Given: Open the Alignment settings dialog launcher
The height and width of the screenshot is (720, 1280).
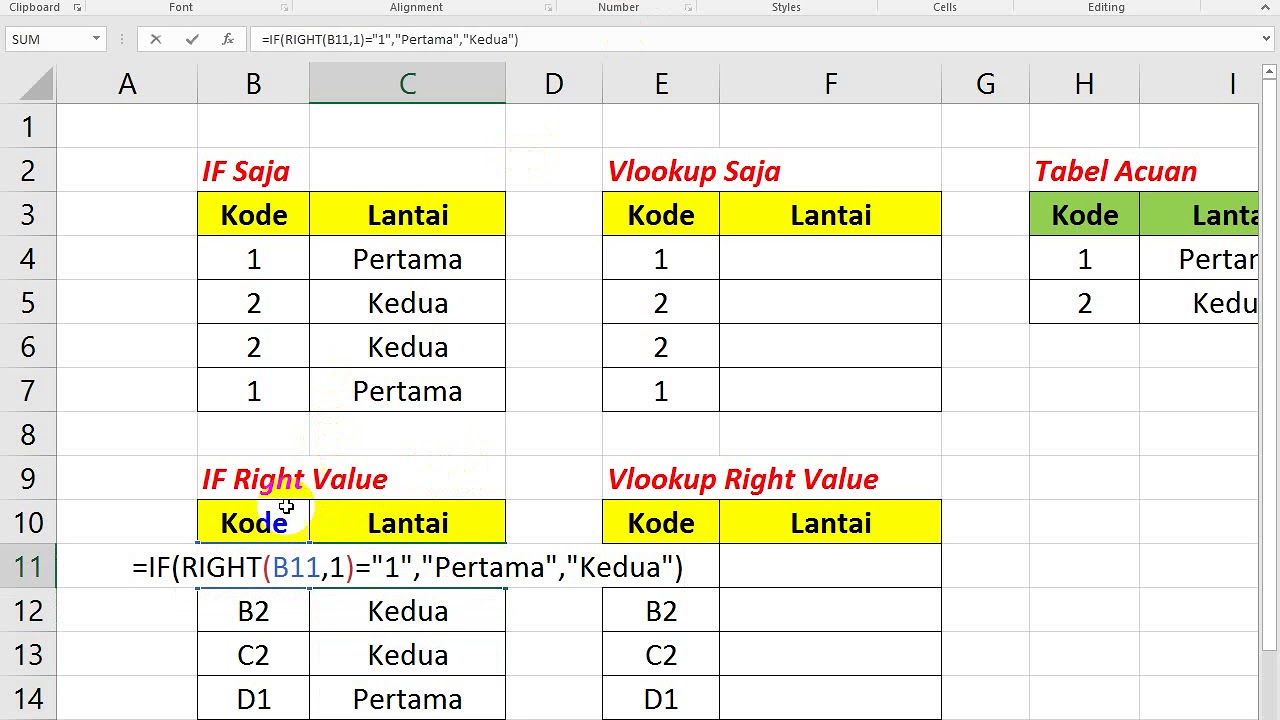Looking at the screenshot, I should (x=548, y=7).
